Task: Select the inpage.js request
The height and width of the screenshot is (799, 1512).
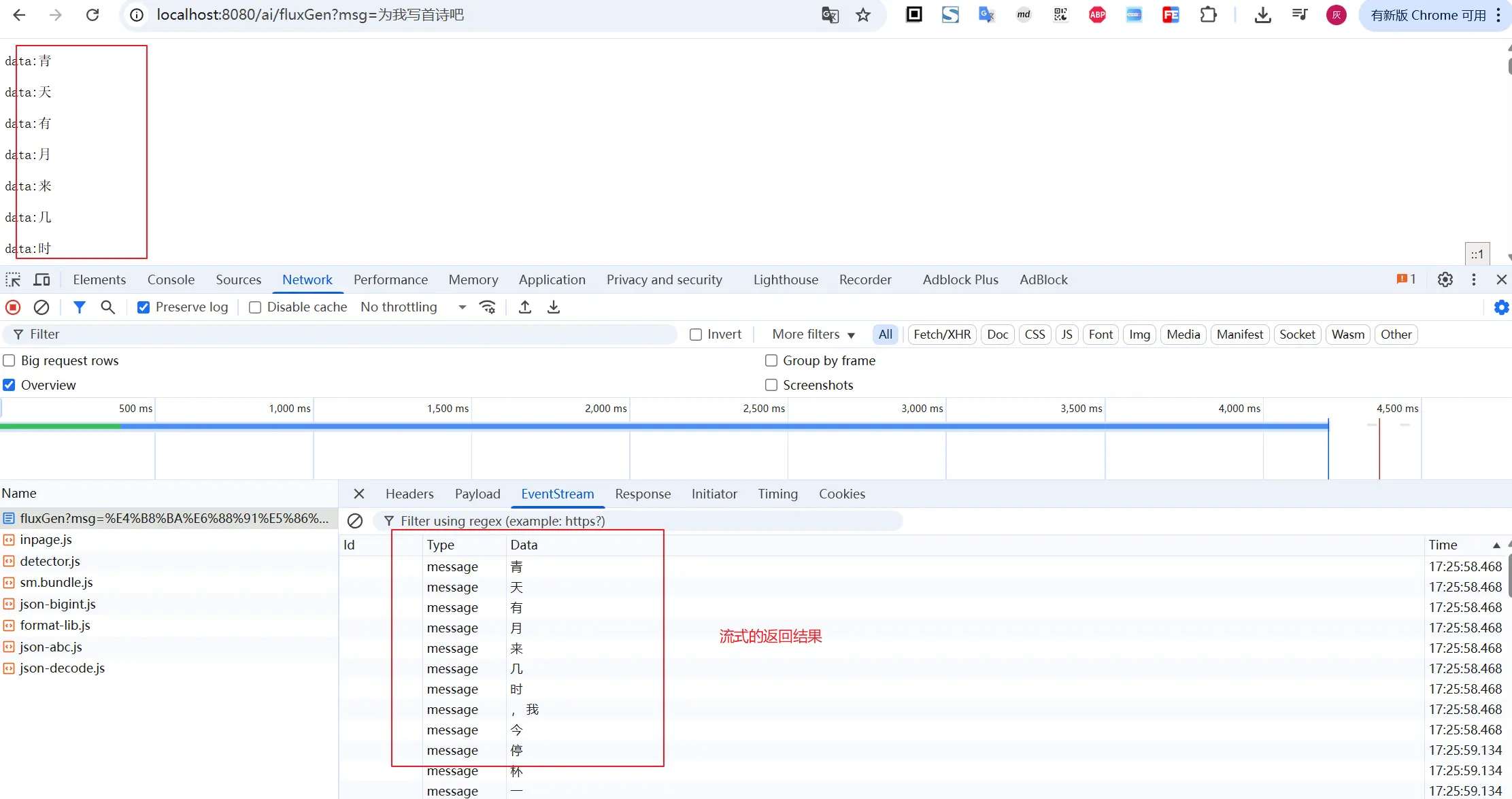Action: pos(46,540)
